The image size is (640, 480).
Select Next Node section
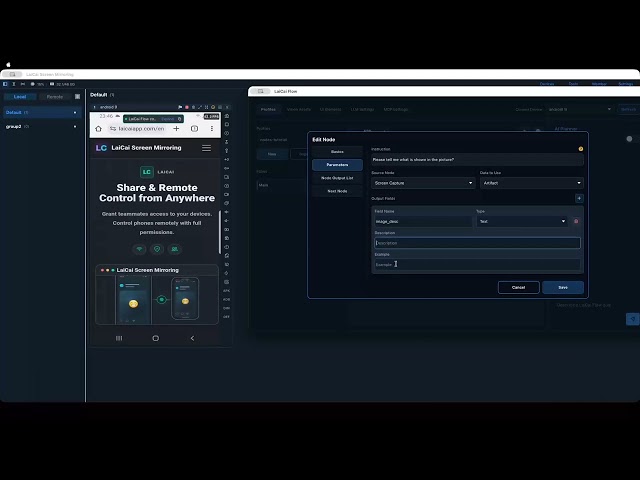tap(337, 191)
